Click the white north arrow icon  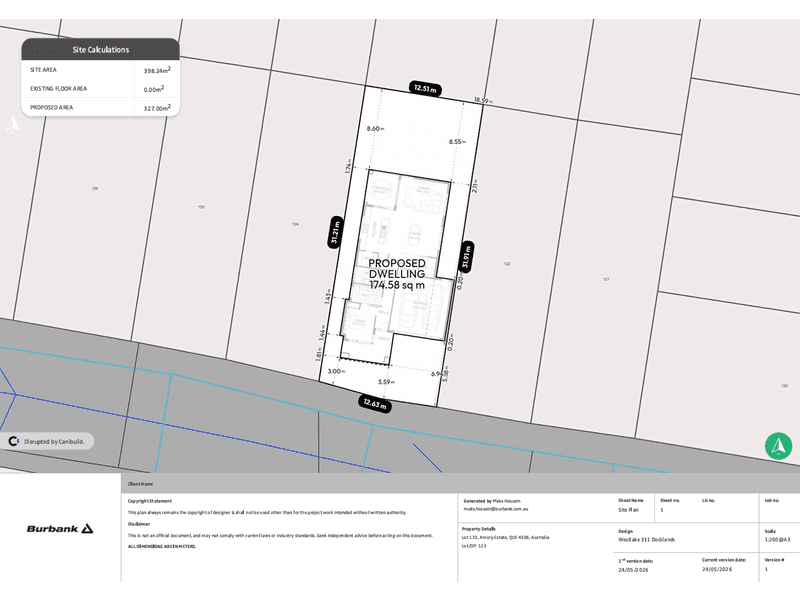tap(12, 124)
